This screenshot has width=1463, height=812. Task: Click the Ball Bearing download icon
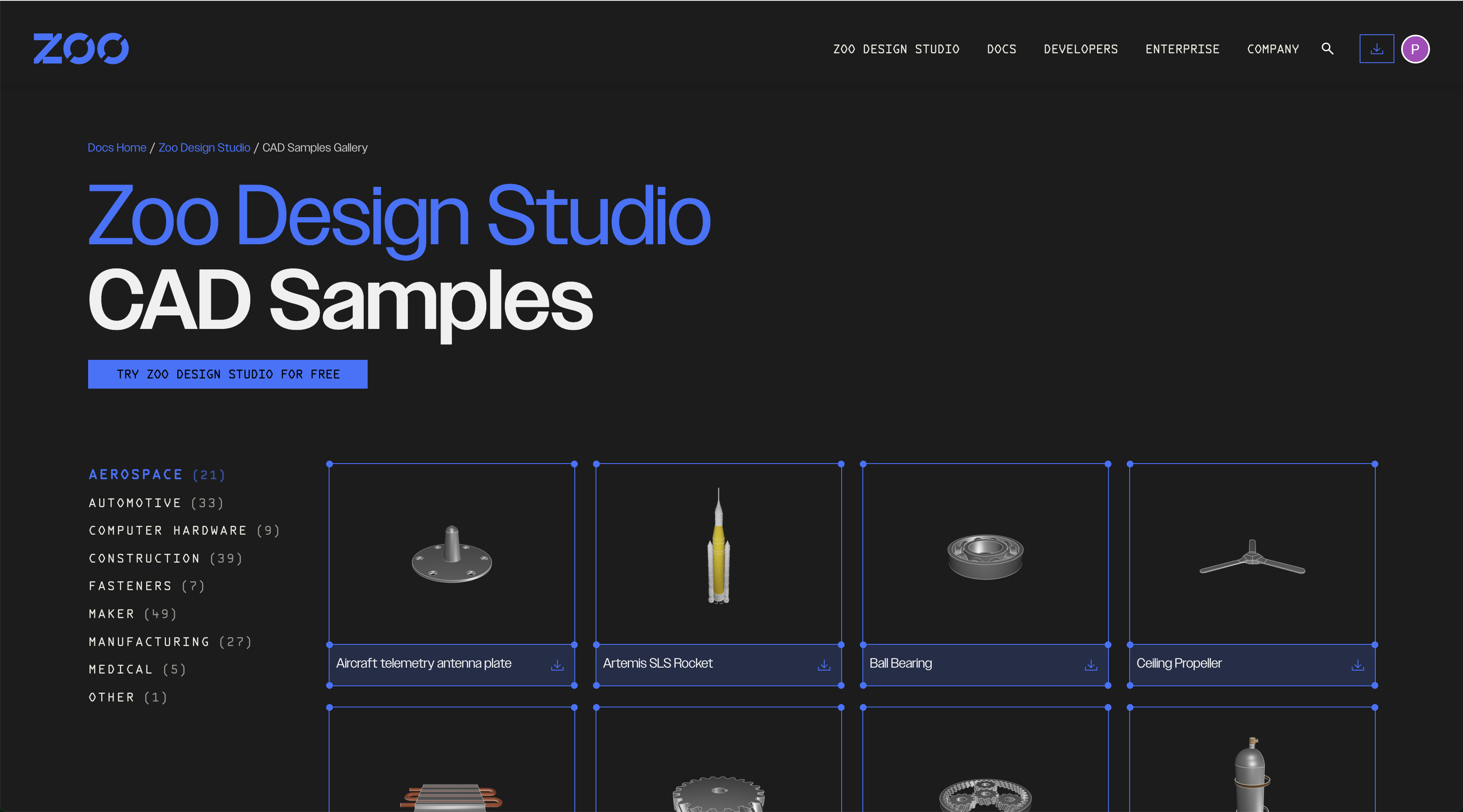coord(1090,665)
